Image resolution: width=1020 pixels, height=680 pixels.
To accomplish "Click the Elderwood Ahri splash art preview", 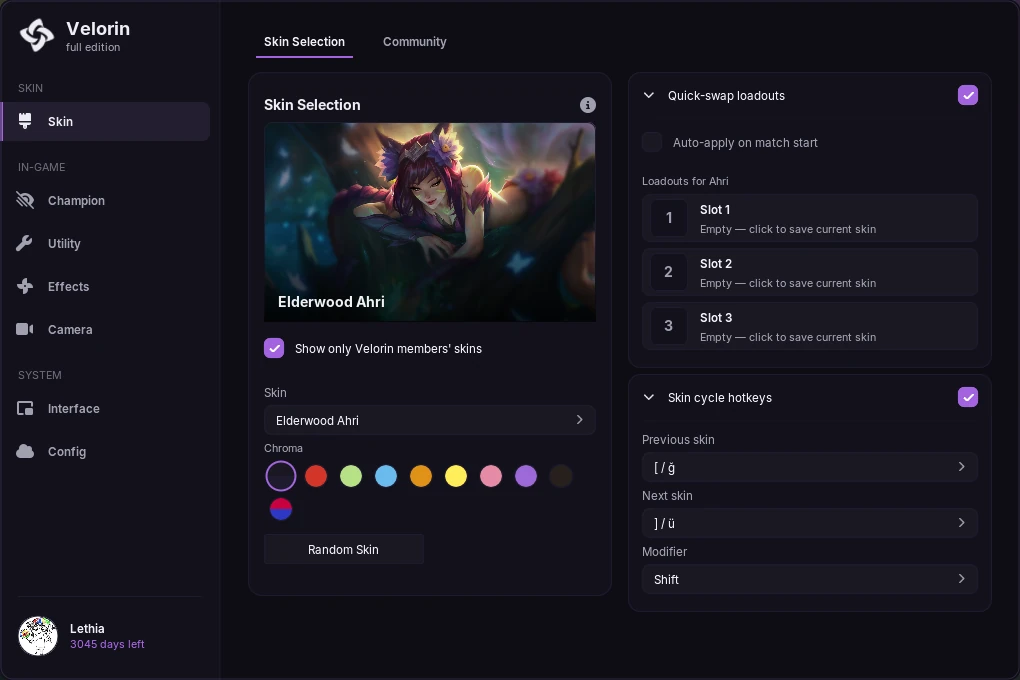I will [429, 222].
